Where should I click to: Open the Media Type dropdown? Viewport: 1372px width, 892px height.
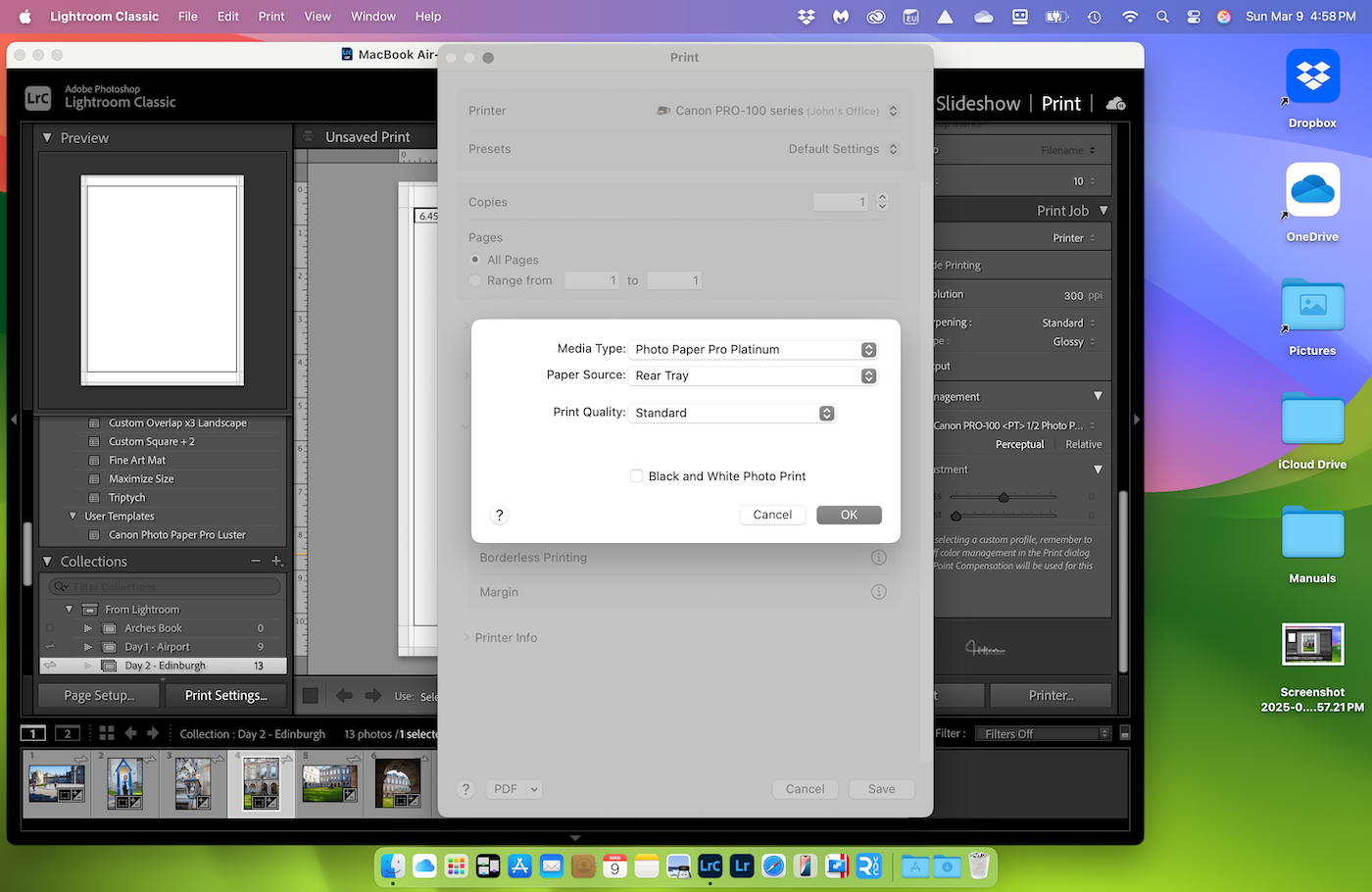(753, 350)
